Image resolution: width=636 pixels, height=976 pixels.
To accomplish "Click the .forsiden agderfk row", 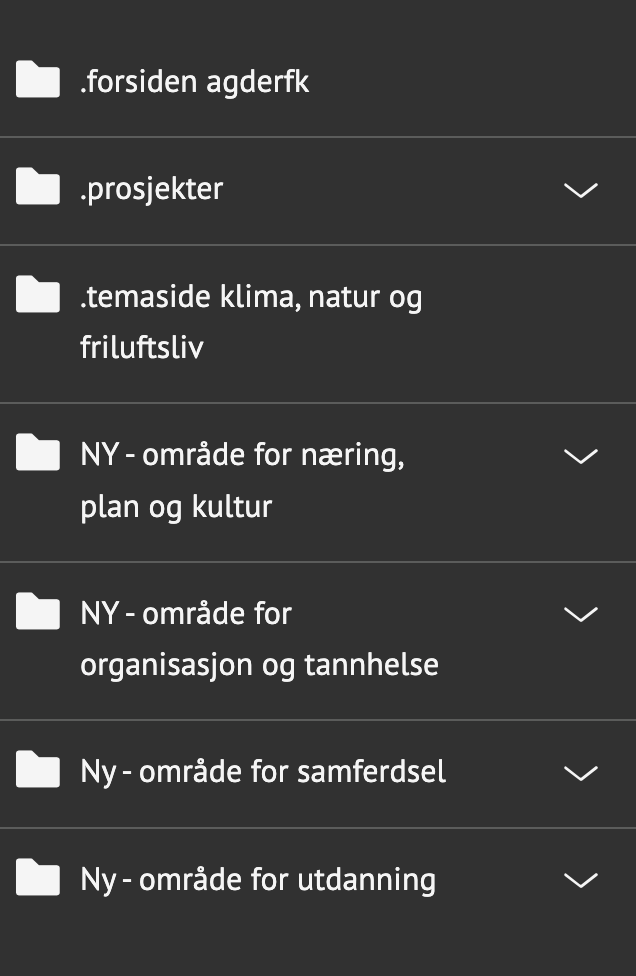I will 300,80.
